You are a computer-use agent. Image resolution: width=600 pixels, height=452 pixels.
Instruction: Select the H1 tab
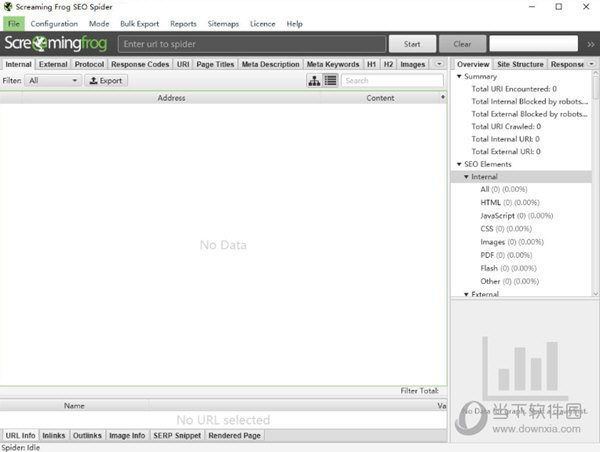371,64
